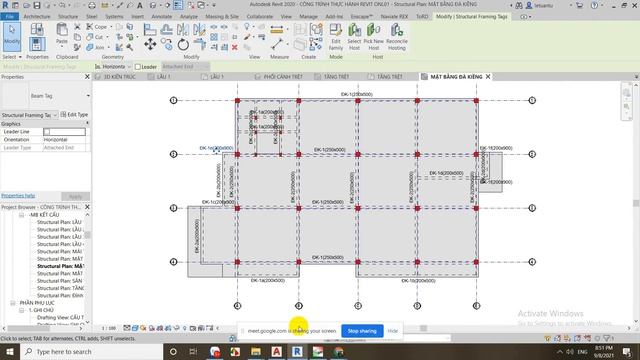This screenshot has height=360, width=640.
Task: Click the Print icon in quick access toolbar
Action: click(x=92, y=5)
